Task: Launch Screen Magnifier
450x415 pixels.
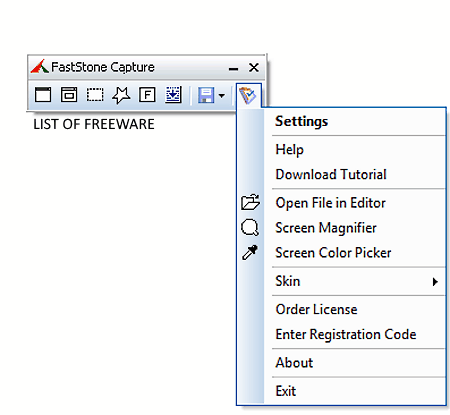Action: (355, 228)
